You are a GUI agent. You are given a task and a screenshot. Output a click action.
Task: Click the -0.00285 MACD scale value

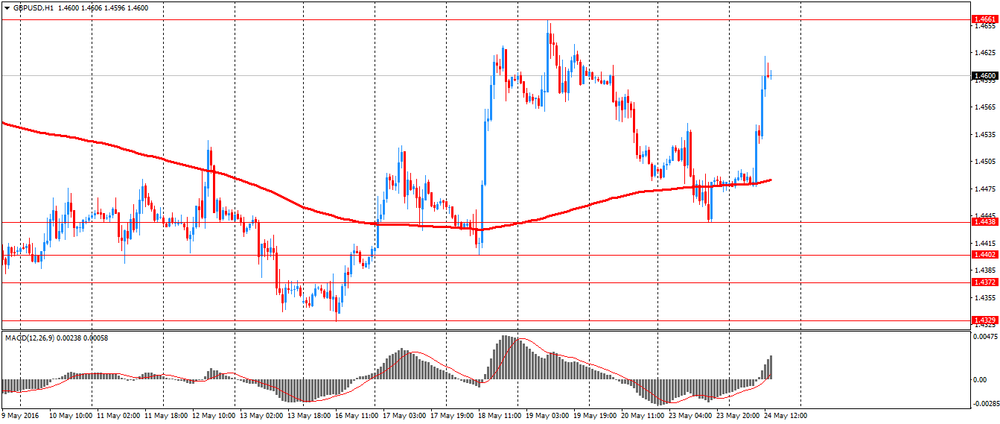click(x=985, y=404)
